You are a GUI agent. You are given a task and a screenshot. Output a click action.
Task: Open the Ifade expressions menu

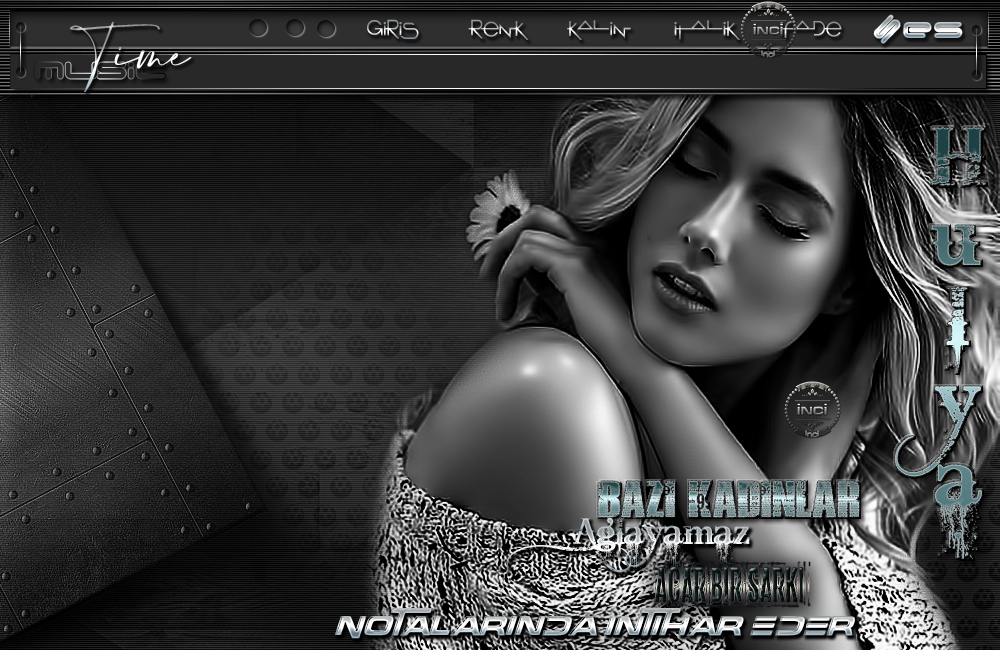coord(815,30)
